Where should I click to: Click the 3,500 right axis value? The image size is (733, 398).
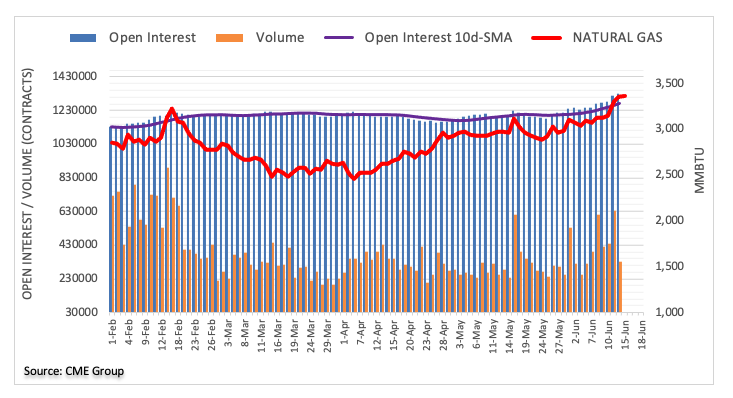(x=669, y=83)
